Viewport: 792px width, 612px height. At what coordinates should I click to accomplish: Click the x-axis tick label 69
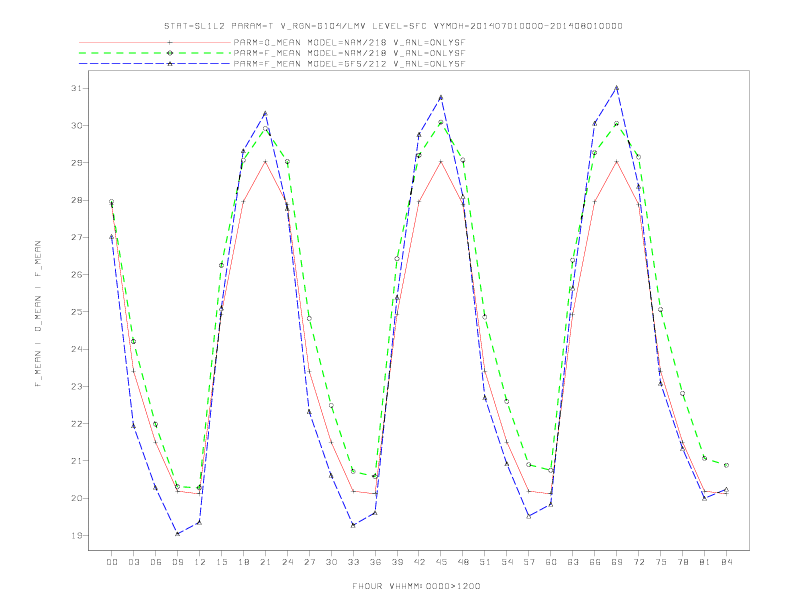point(617,562)
